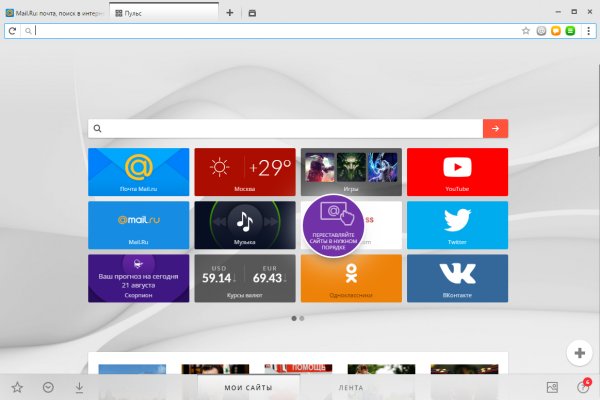Open downloads icon in bottom bar

(79, 387)
